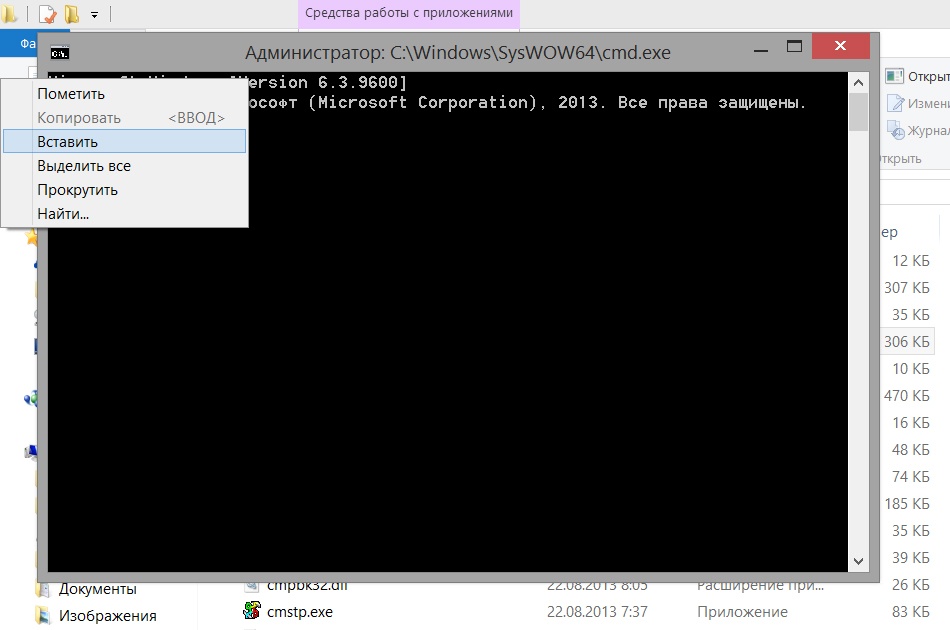This screenshot has height=630, width=950.
Task: Click the console vertical scrollbar thumb
Action: [858, 111]
